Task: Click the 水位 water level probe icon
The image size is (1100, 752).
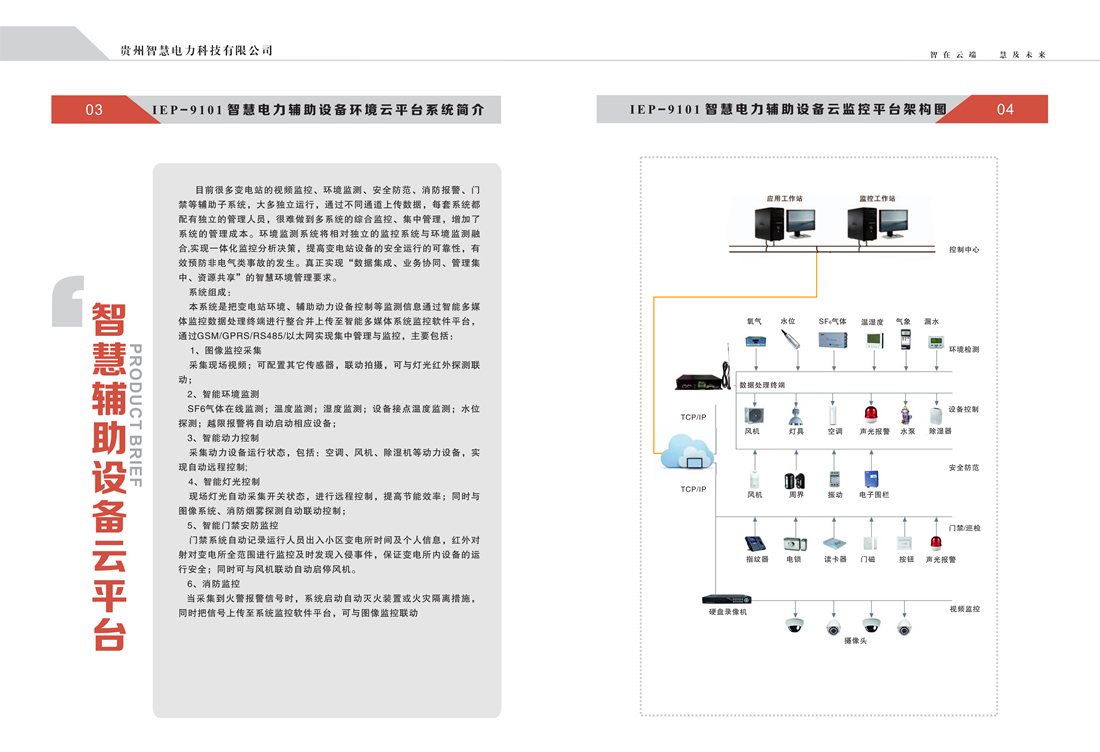Action: click(789, 341)
